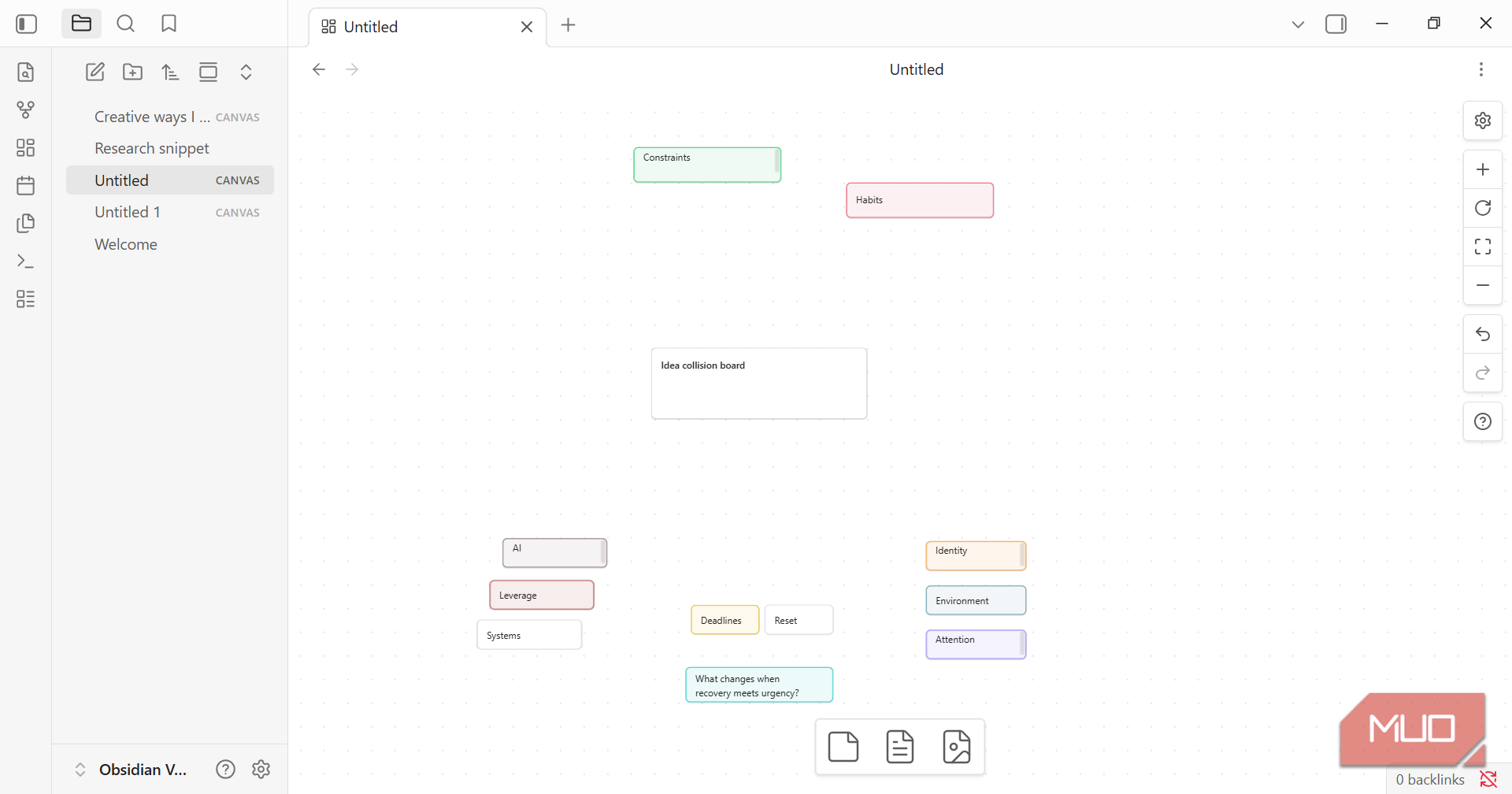Click the auto-reveal current file icon
1512x794 pixels.
(x=208, y=72)
